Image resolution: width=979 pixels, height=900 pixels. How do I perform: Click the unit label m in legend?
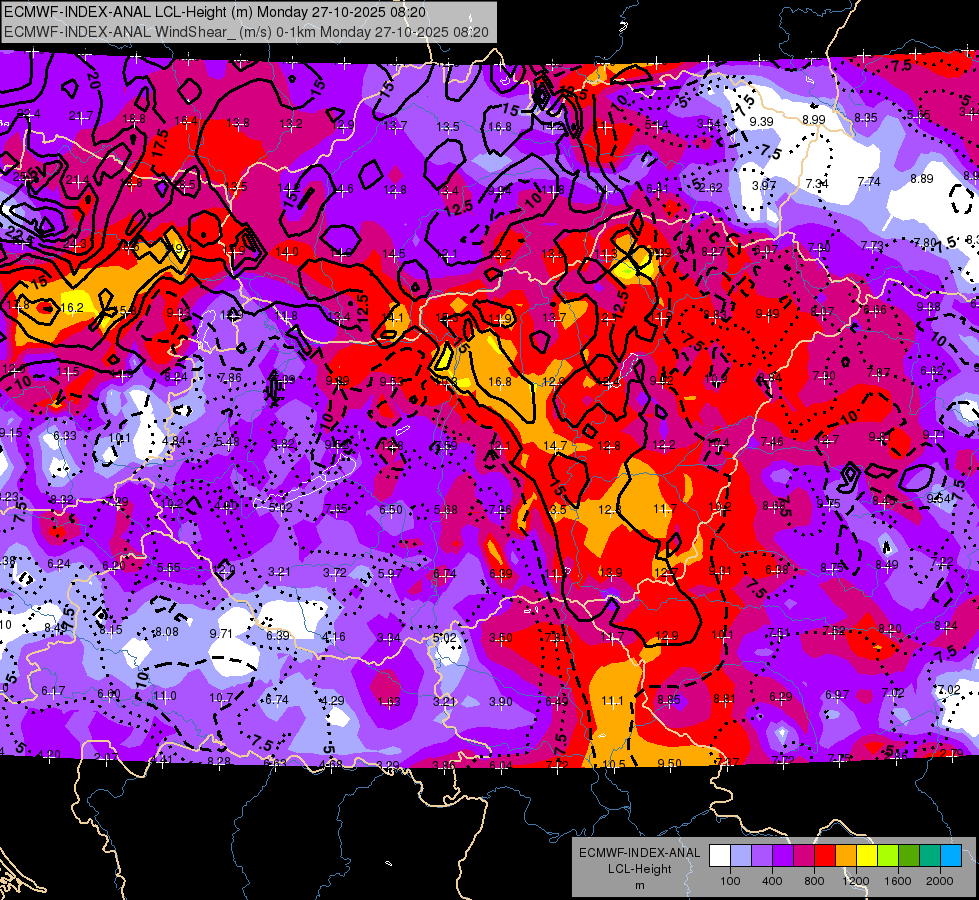coord(640,885)
